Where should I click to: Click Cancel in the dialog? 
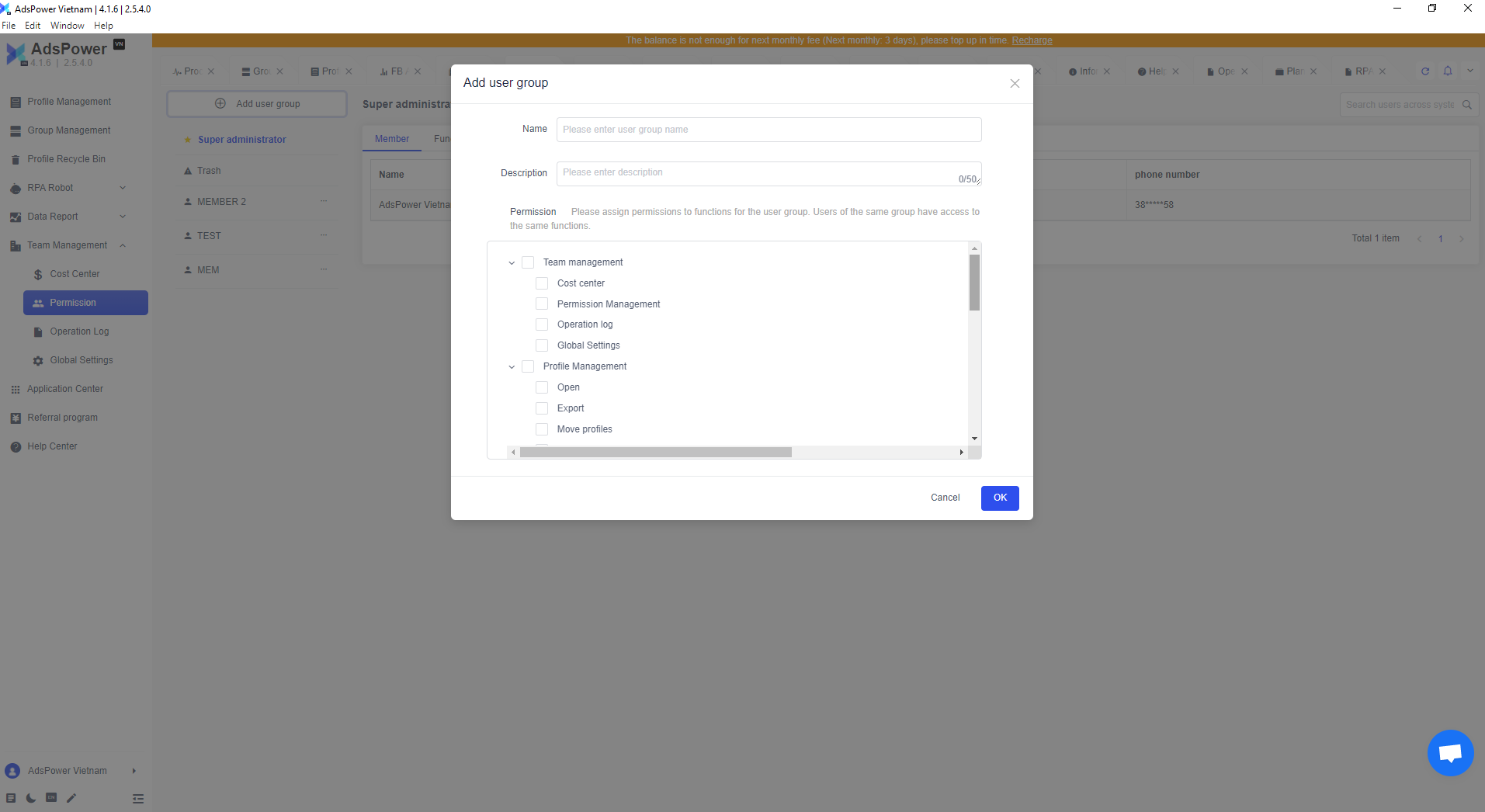tap(945, 498)
